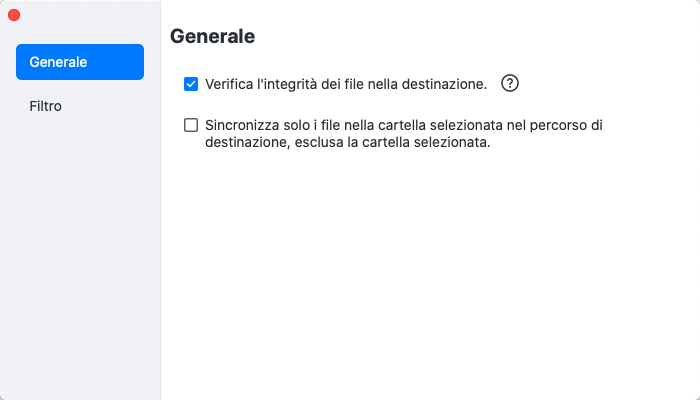Screen dimensions: 700x400
Task: Uncheck Verifica l'integrità dei file checkbox
Action: [191, 84]
